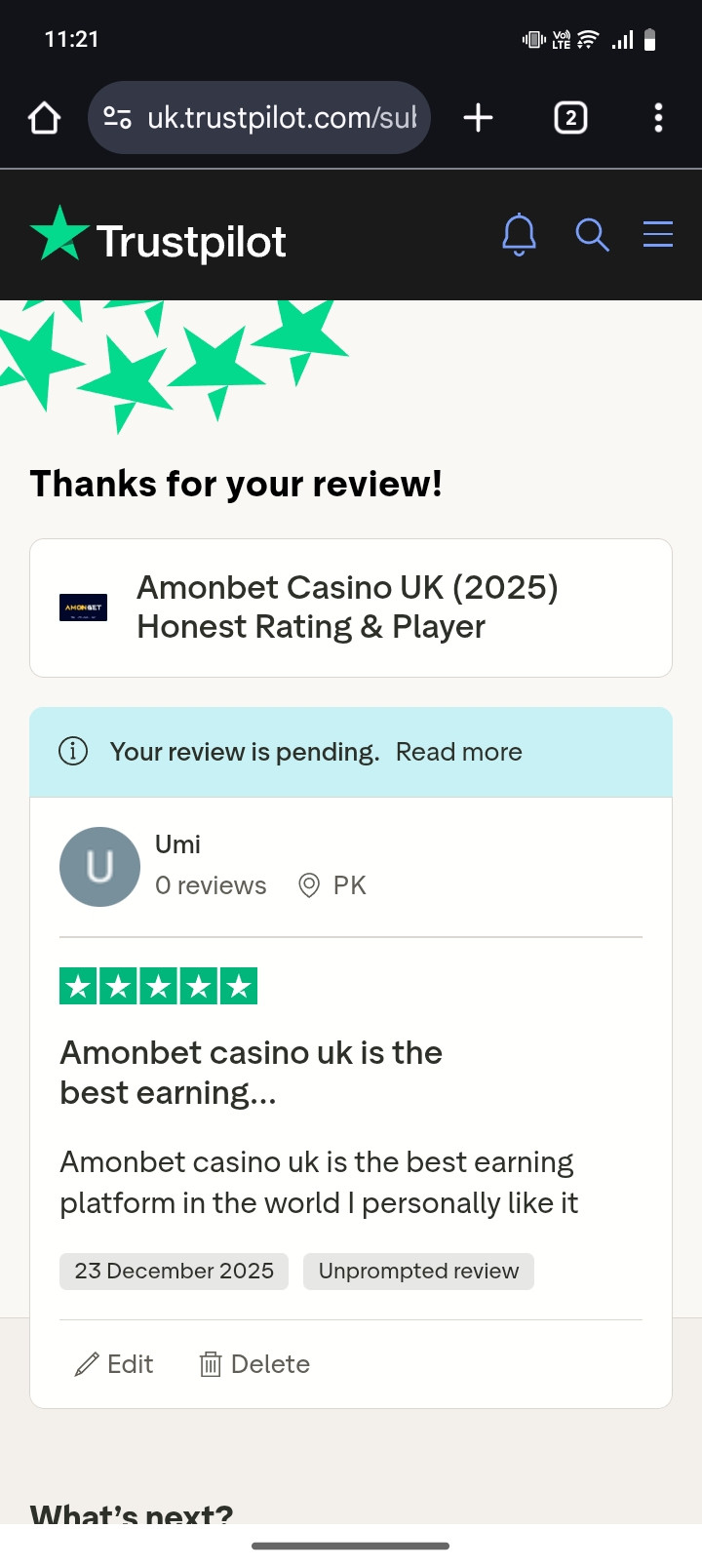Tap the Amonbet logo thumbnail
Image resolution: width=702 pixels, height=1568 pixels.
[x=83, y=608]
